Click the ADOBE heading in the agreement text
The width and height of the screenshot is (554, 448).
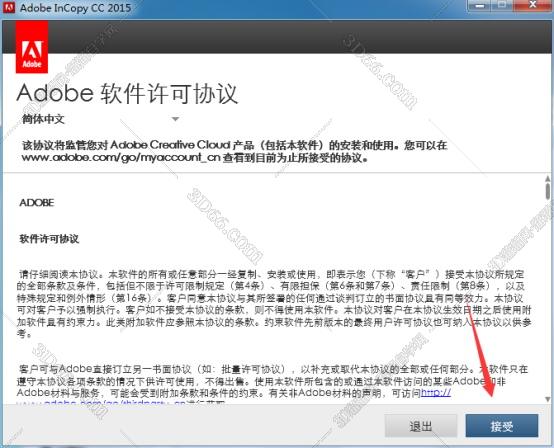coord(37,203)
